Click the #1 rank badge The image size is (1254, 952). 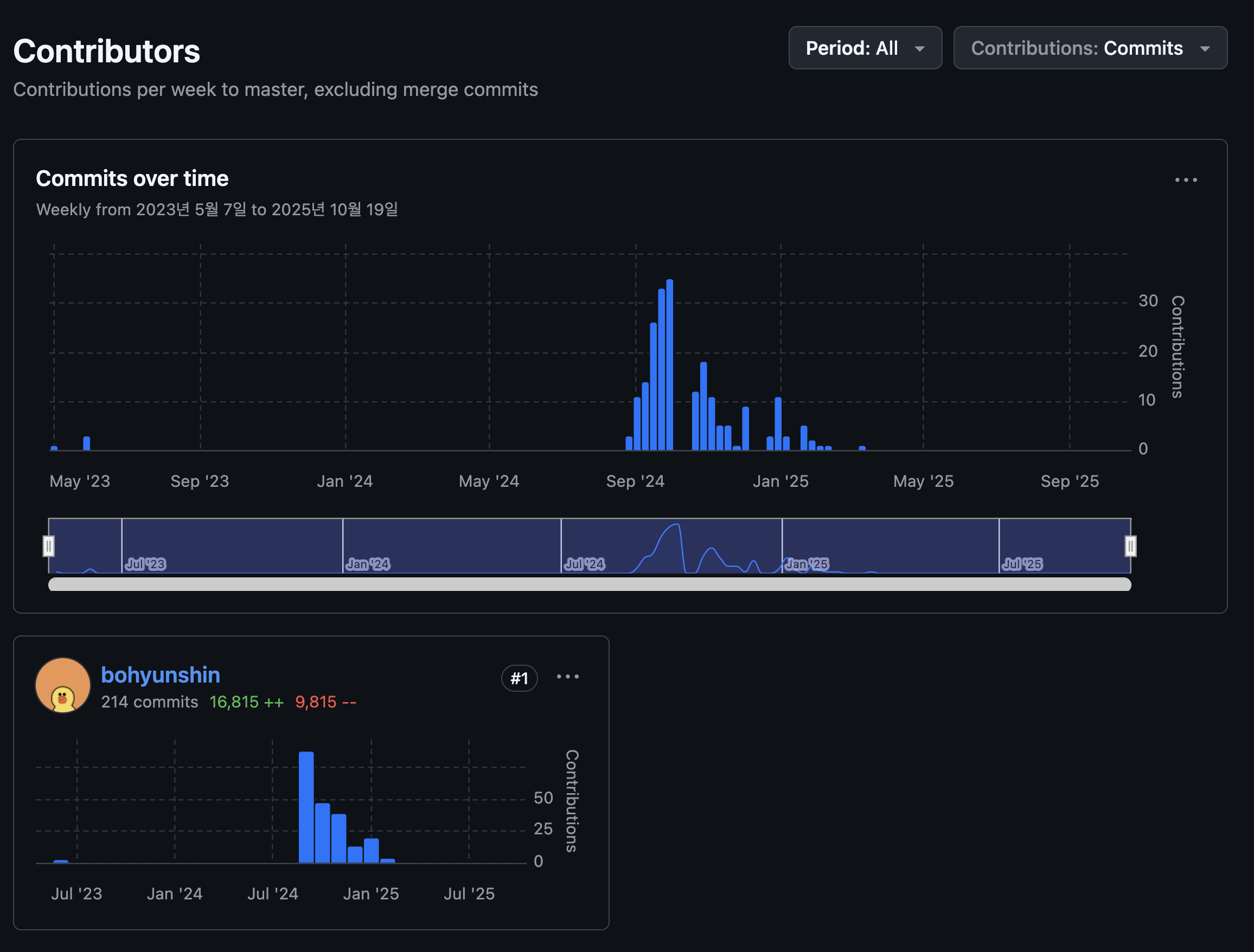519,678
